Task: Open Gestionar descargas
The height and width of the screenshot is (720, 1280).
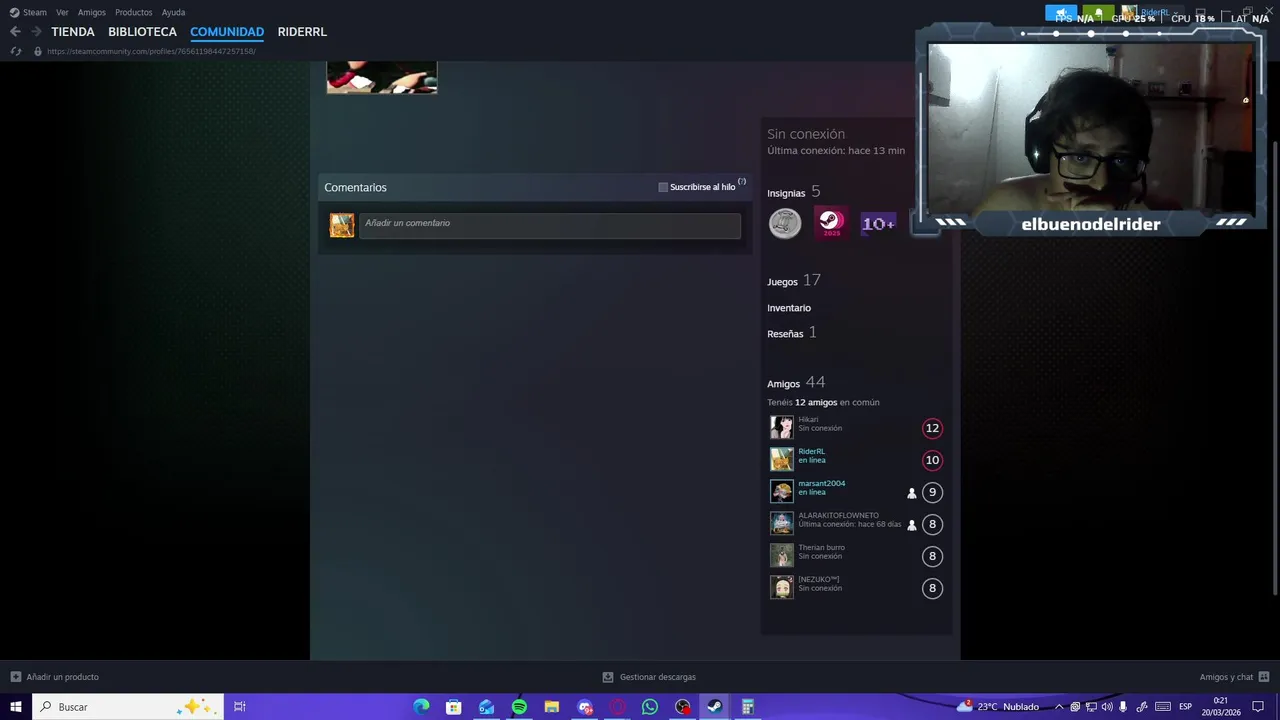Action: (649, 677)
